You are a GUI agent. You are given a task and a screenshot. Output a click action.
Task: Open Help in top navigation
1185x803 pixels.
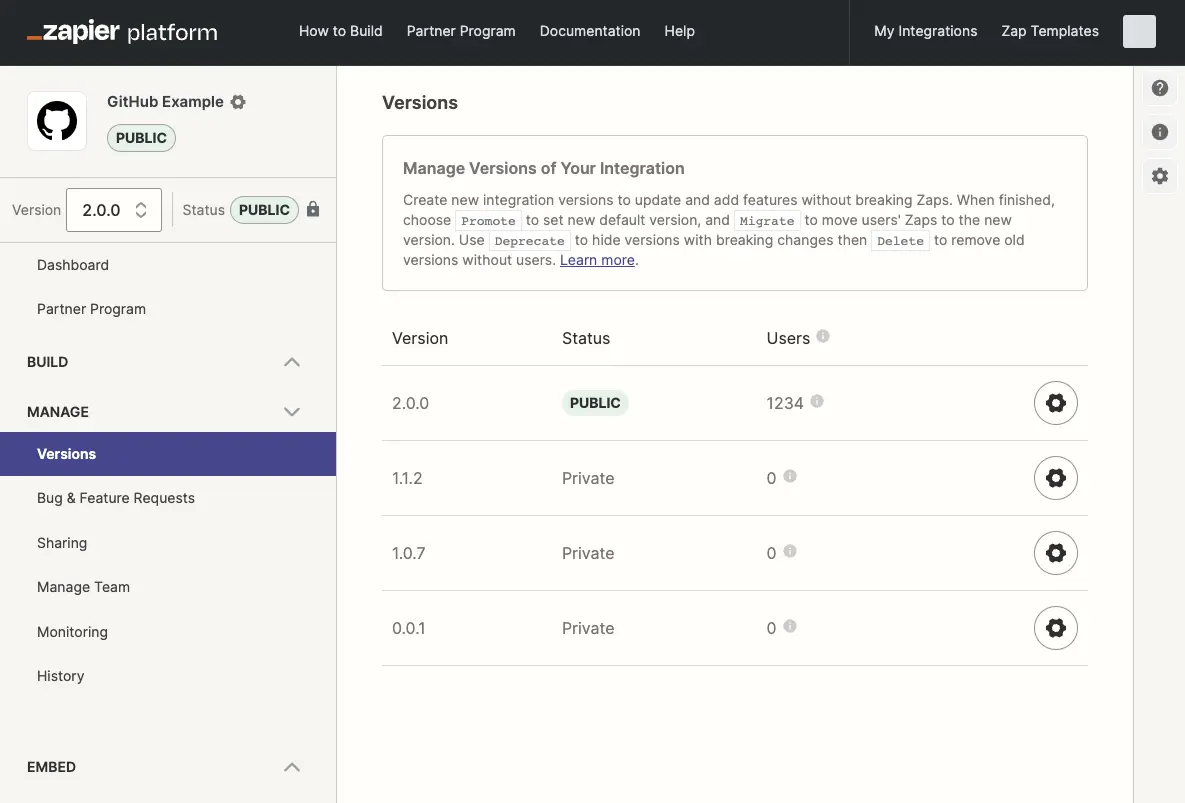[679, 31]
